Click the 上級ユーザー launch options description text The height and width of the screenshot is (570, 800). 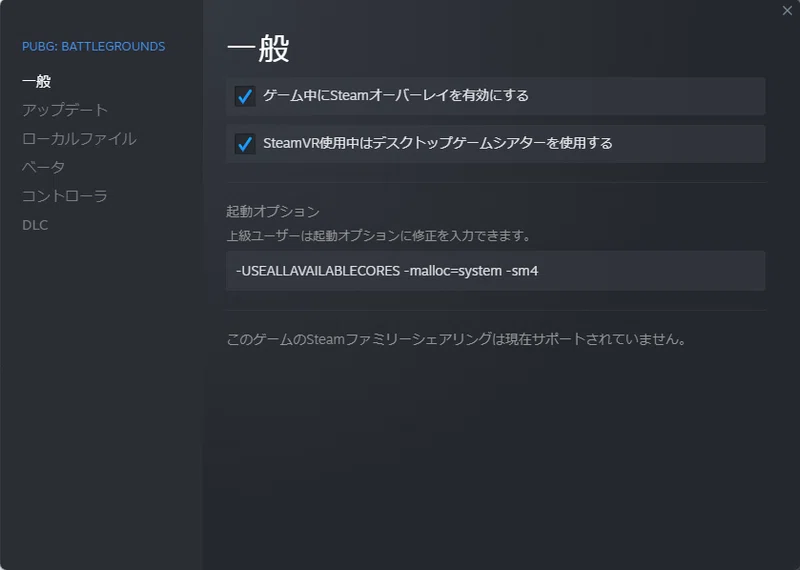click(x=378, y=237)
